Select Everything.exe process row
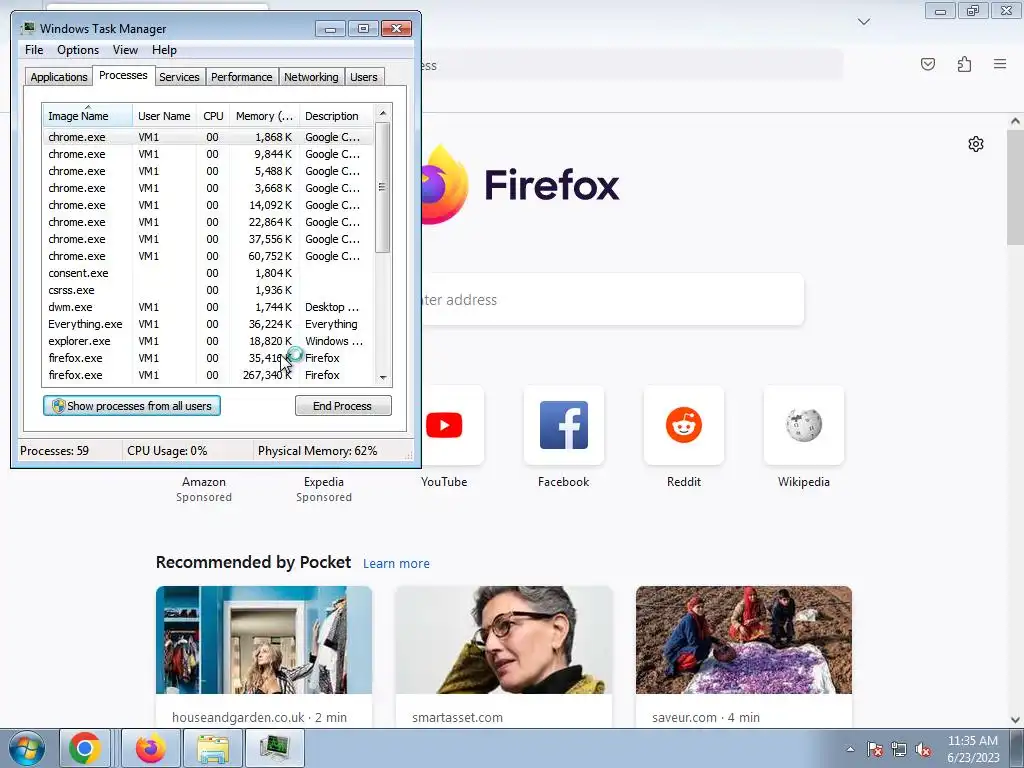Viewport: 1024px width, 768px height. click(209, 324)
